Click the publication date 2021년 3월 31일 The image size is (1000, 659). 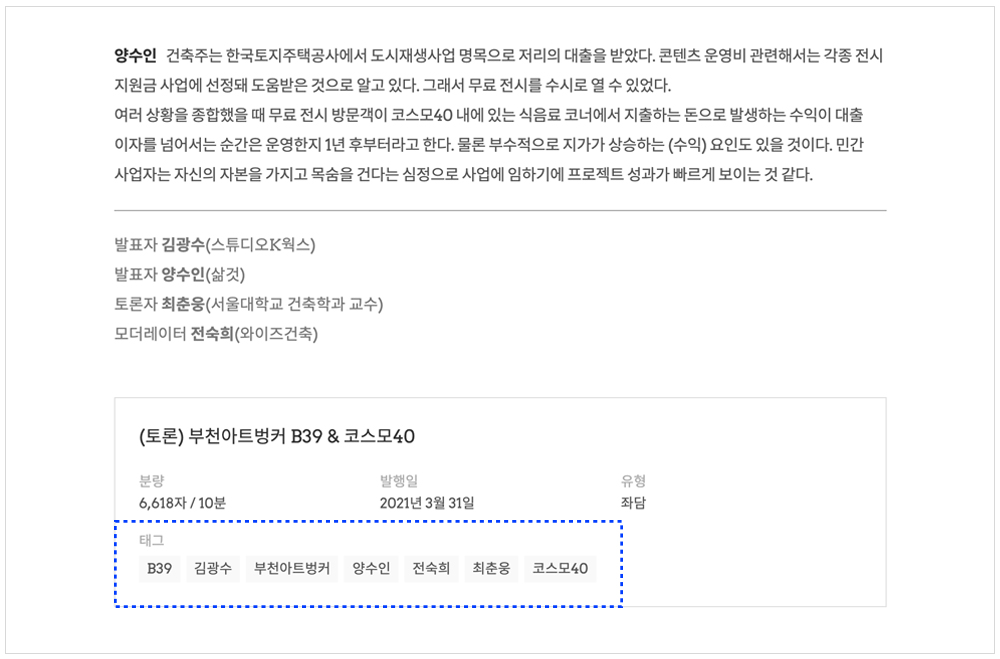pyautogui.click(x=427, y=502)
